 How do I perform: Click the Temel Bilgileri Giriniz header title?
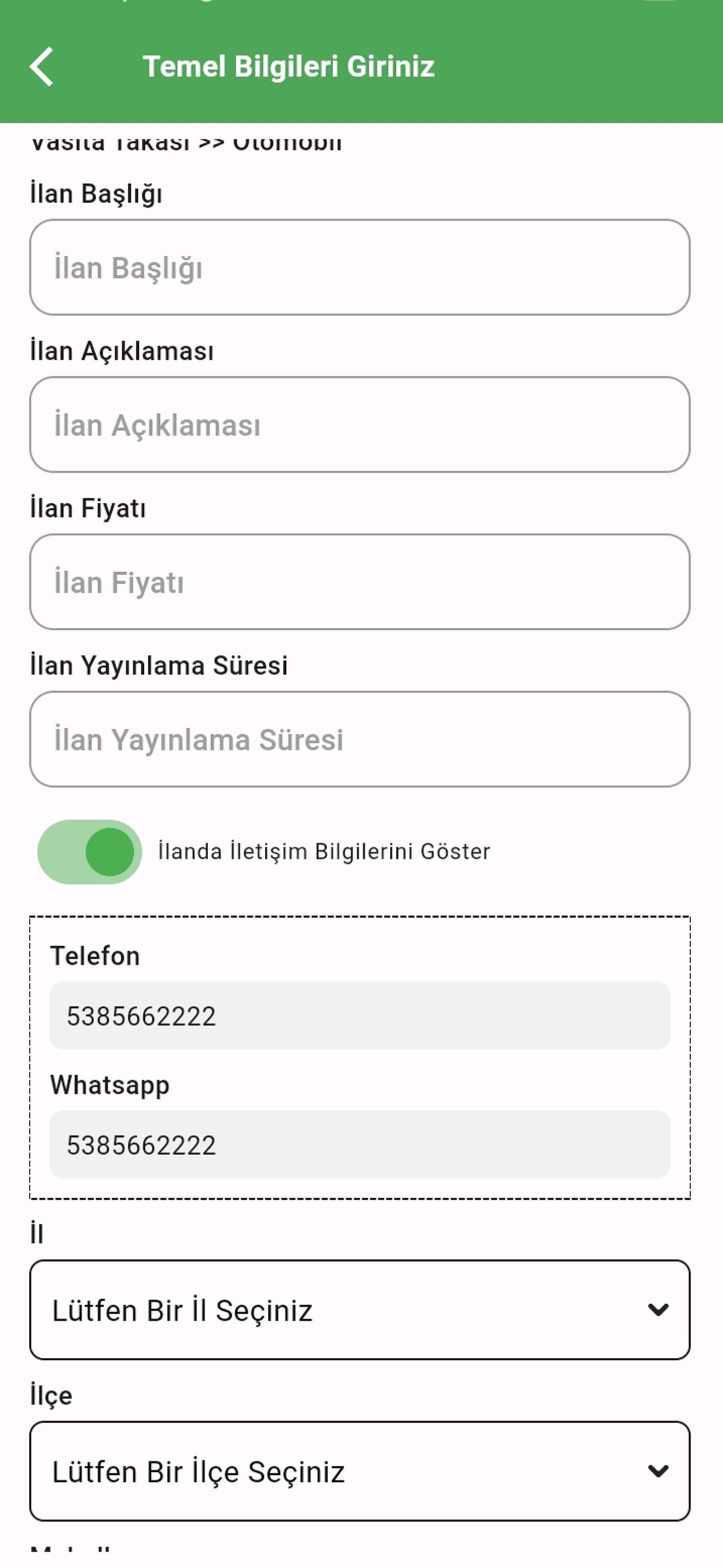(288, 67)
